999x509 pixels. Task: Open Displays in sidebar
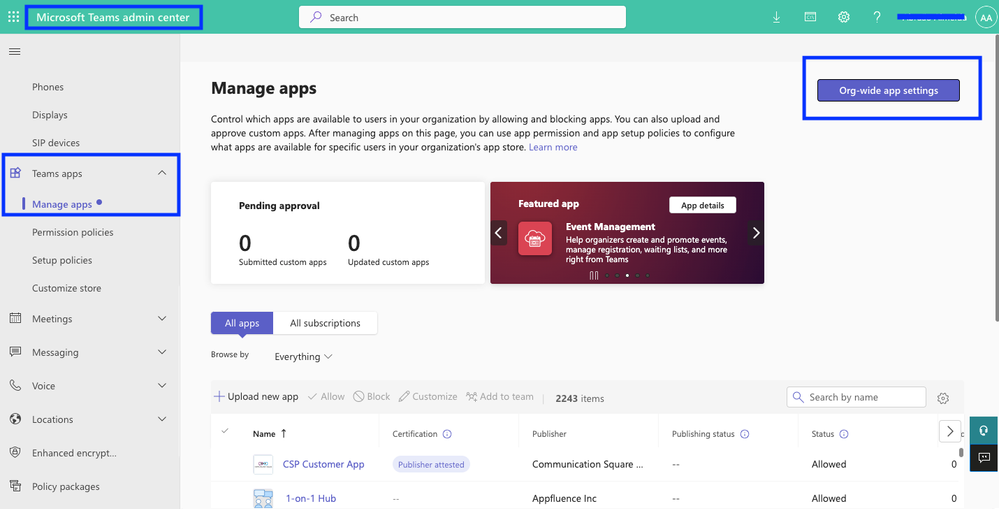click(x=50, y=115)
